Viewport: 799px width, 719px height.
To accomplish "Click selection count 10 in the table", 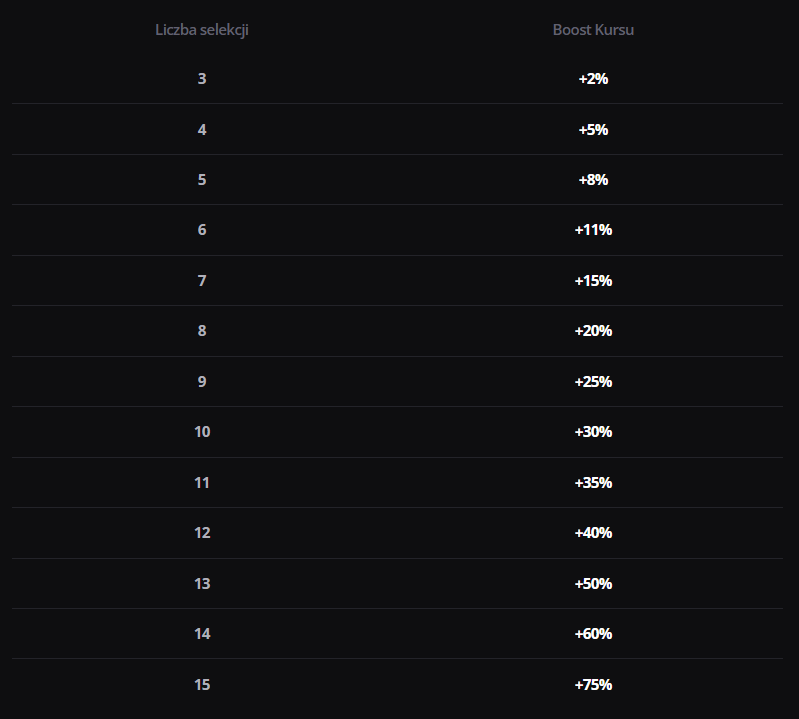I will click(202, 432).
